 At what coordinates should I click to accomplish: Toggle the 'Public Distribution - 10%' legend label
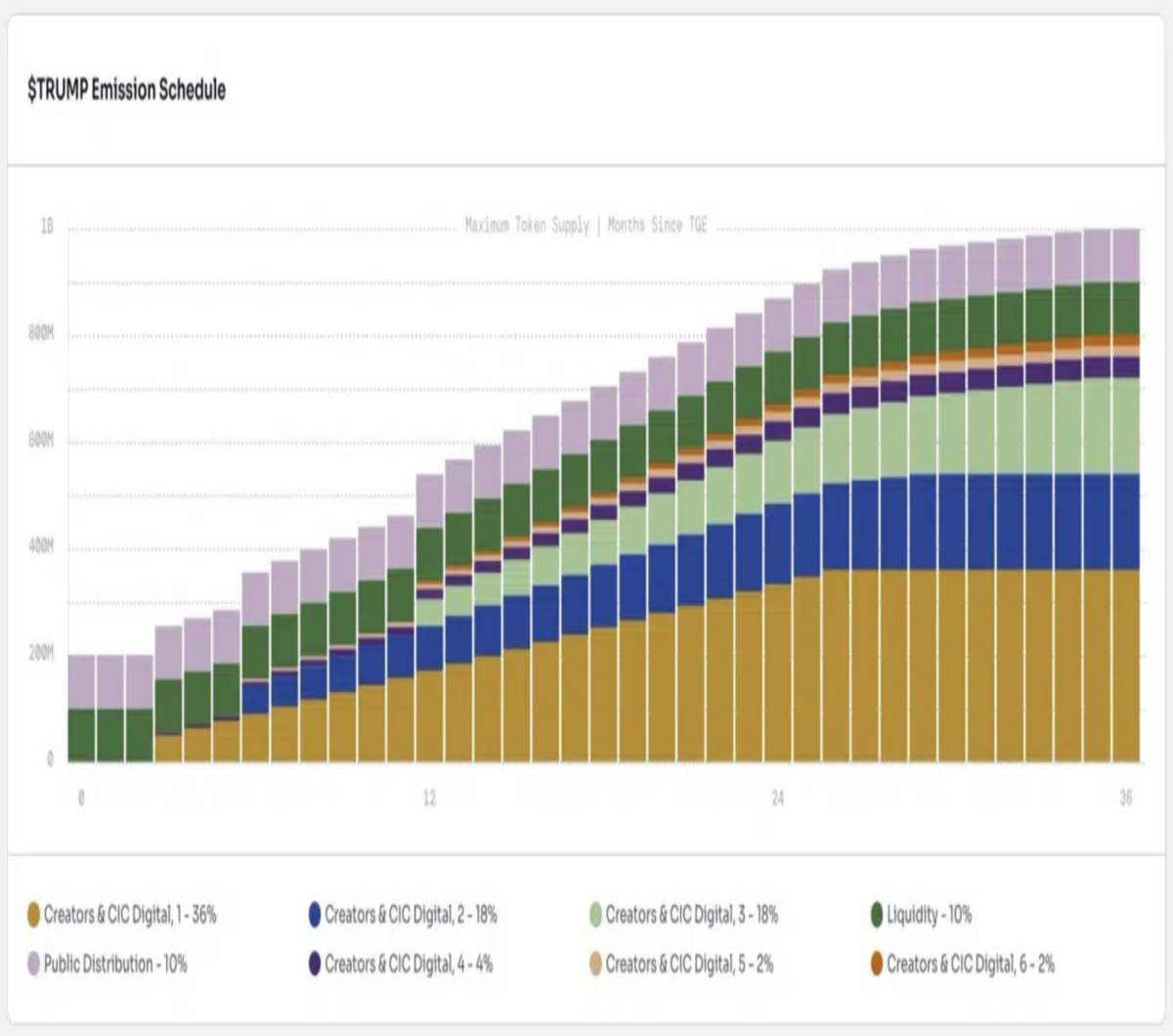[115, 965]
